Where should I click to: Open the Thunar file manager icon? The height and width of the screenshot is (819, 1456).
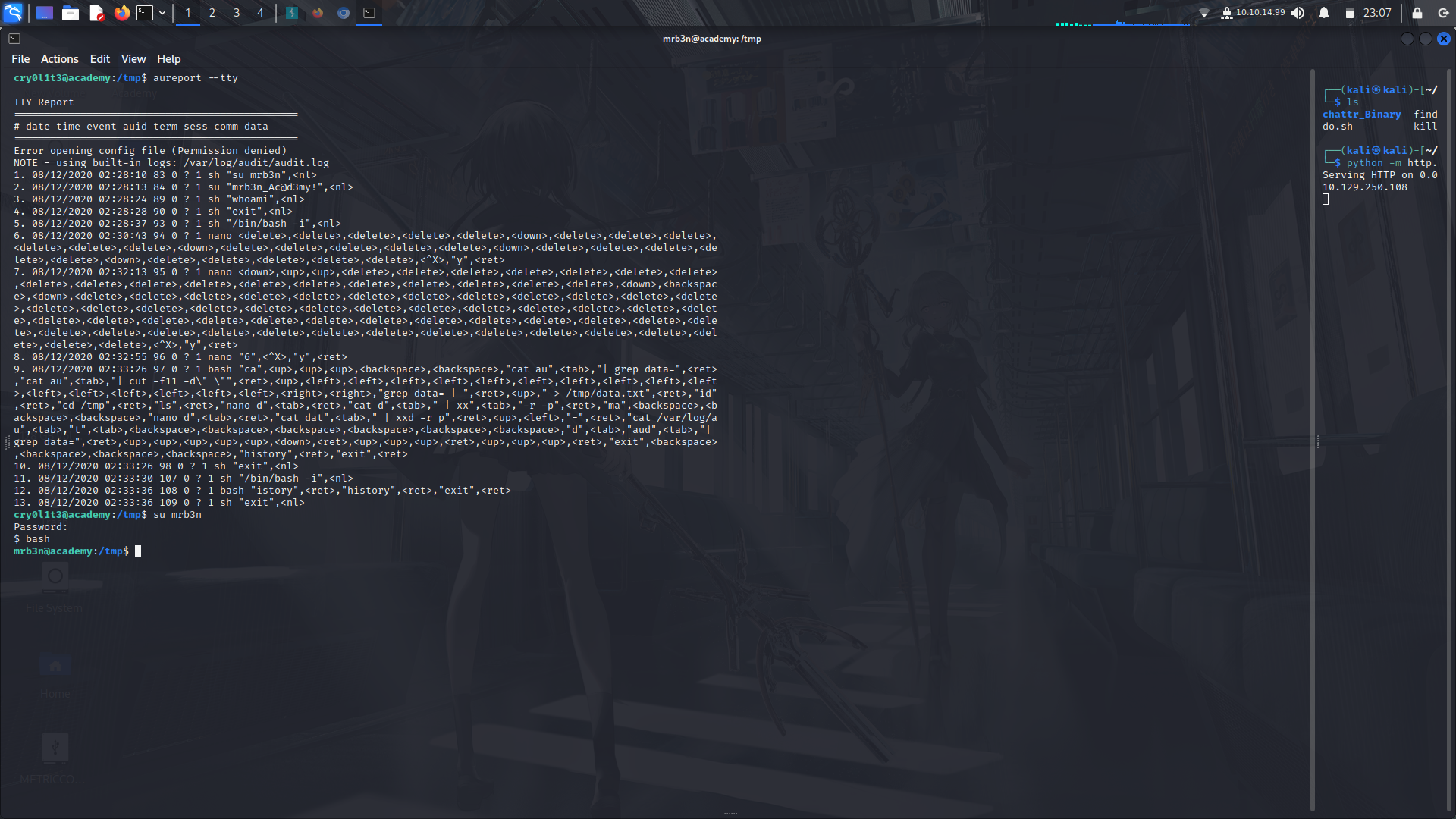point(71,12)
